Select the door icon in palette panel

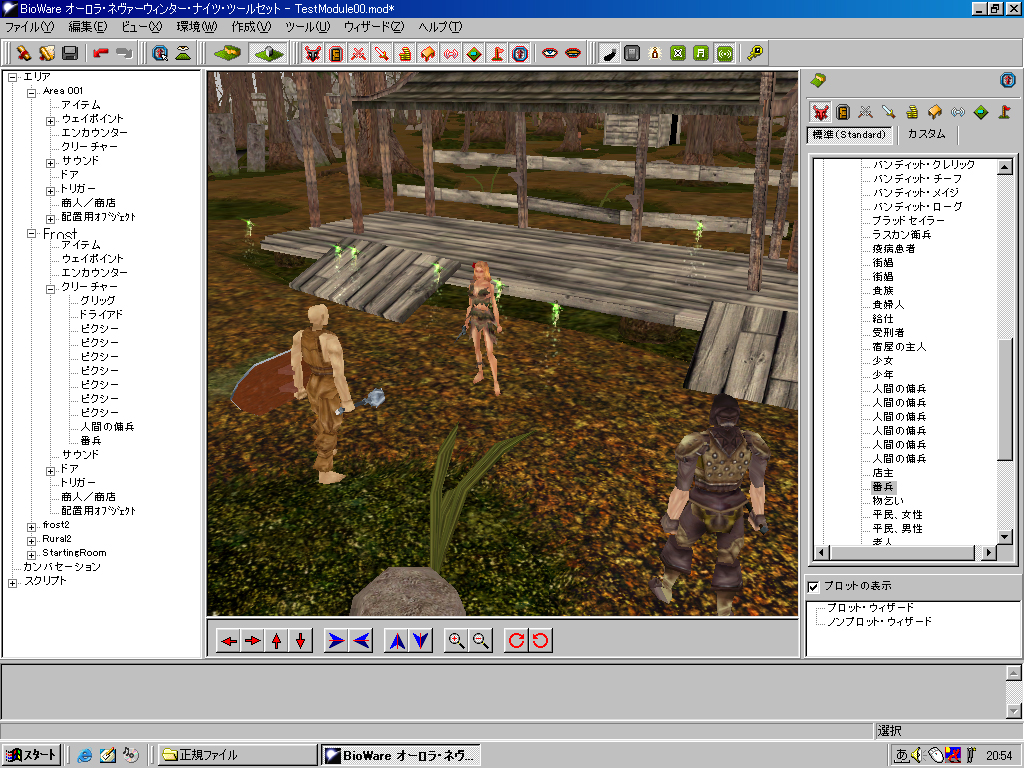tap(843, 112)
